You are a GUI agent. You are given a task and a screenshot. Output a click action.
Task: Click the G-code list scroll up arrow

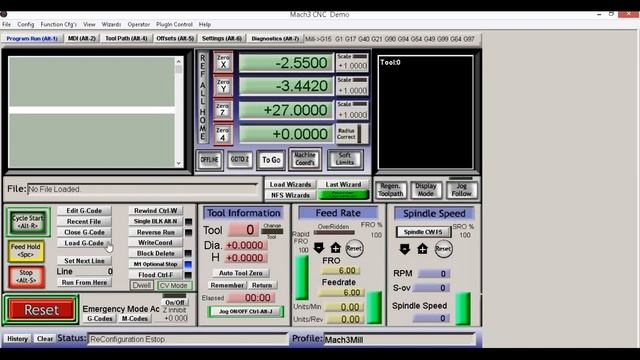click(178, 62)
